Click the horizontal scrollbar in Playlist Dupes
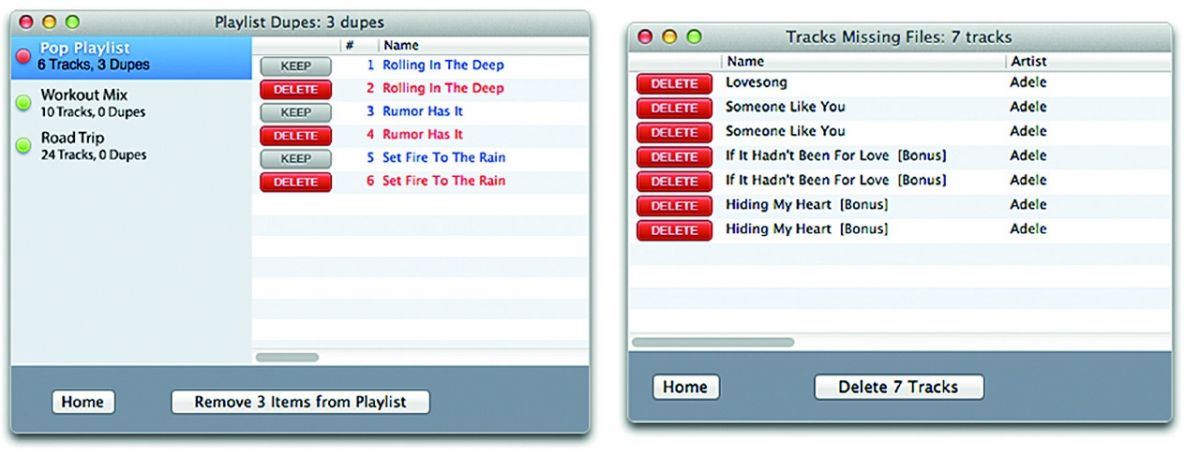The width and height of the screenshot is (1200, 455). (x=287, y=357)
